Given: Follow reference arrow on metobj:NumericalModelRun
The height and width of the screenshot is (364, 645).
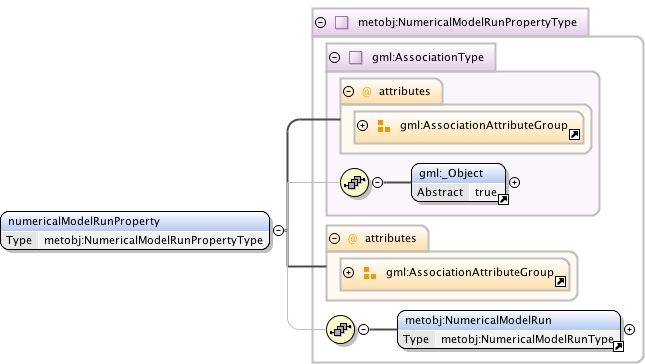Looking at the screenshot, I should 618,346.
